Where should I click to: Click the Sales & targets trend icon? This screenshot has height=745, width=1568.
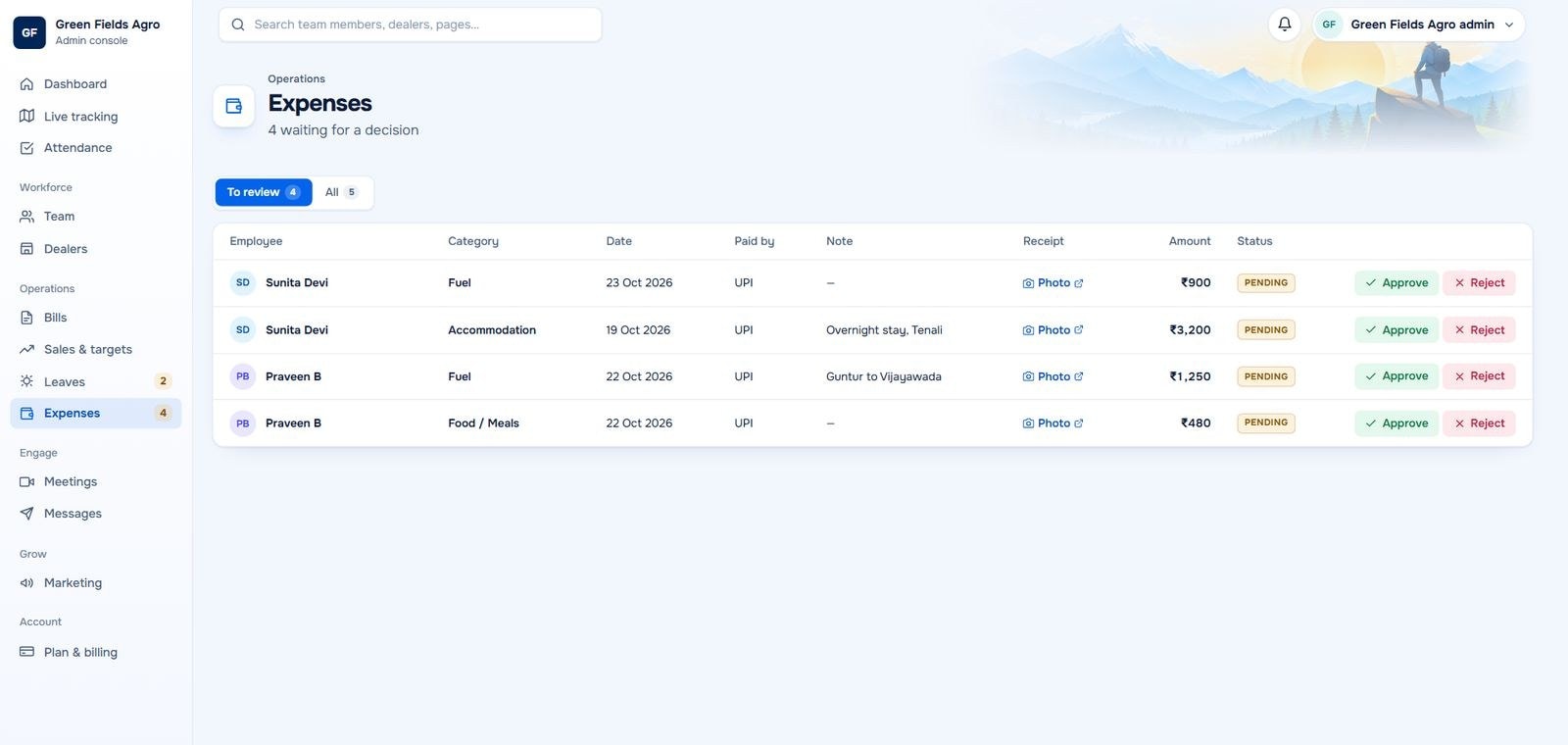pos(27,349)
